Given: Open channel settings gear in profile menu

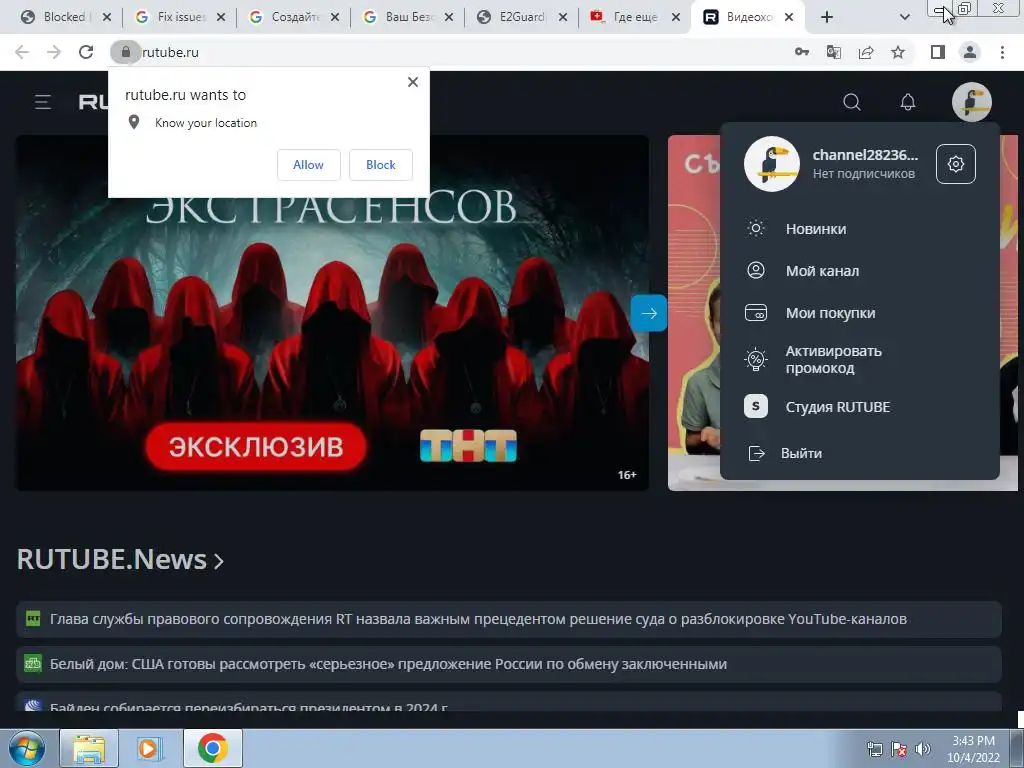Looking at the screenshot, I should [x=955, y=164].
